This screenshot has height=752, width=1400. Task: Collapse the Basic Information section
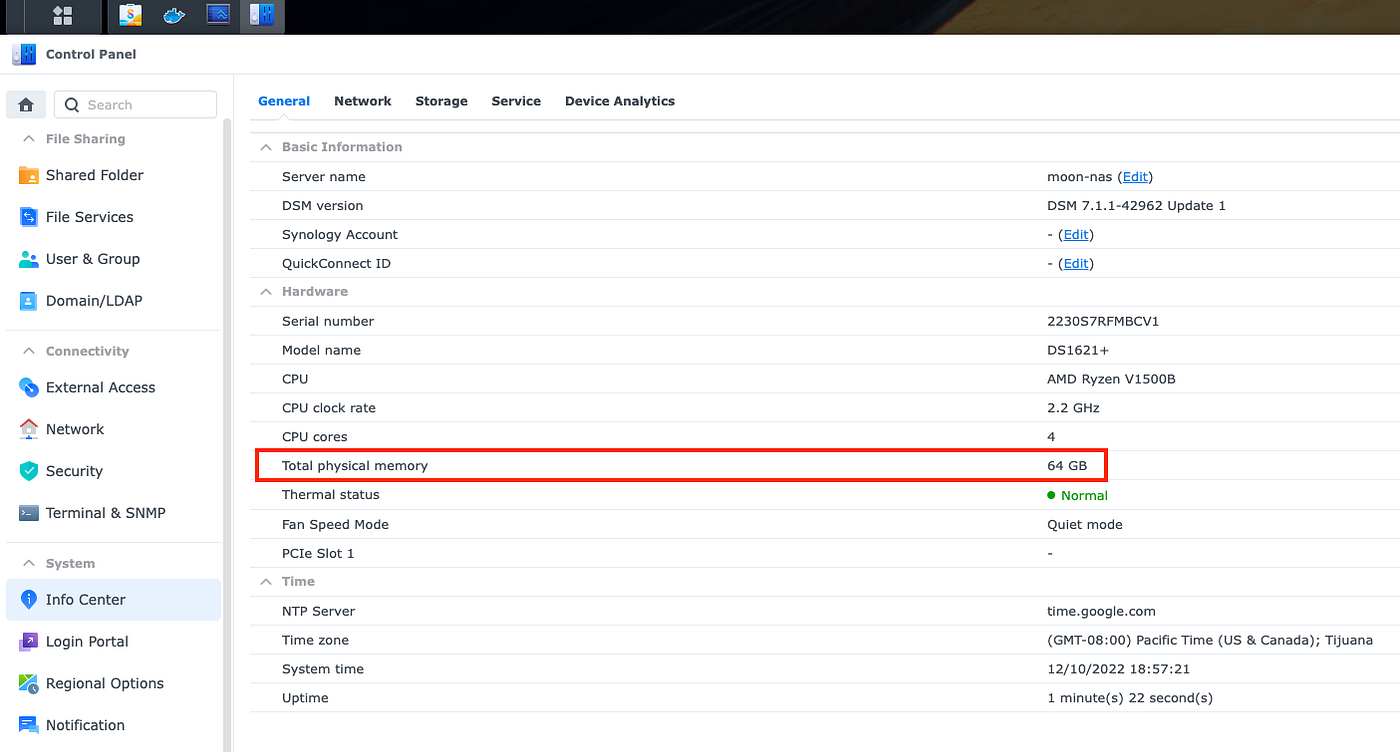coord(266,147)
